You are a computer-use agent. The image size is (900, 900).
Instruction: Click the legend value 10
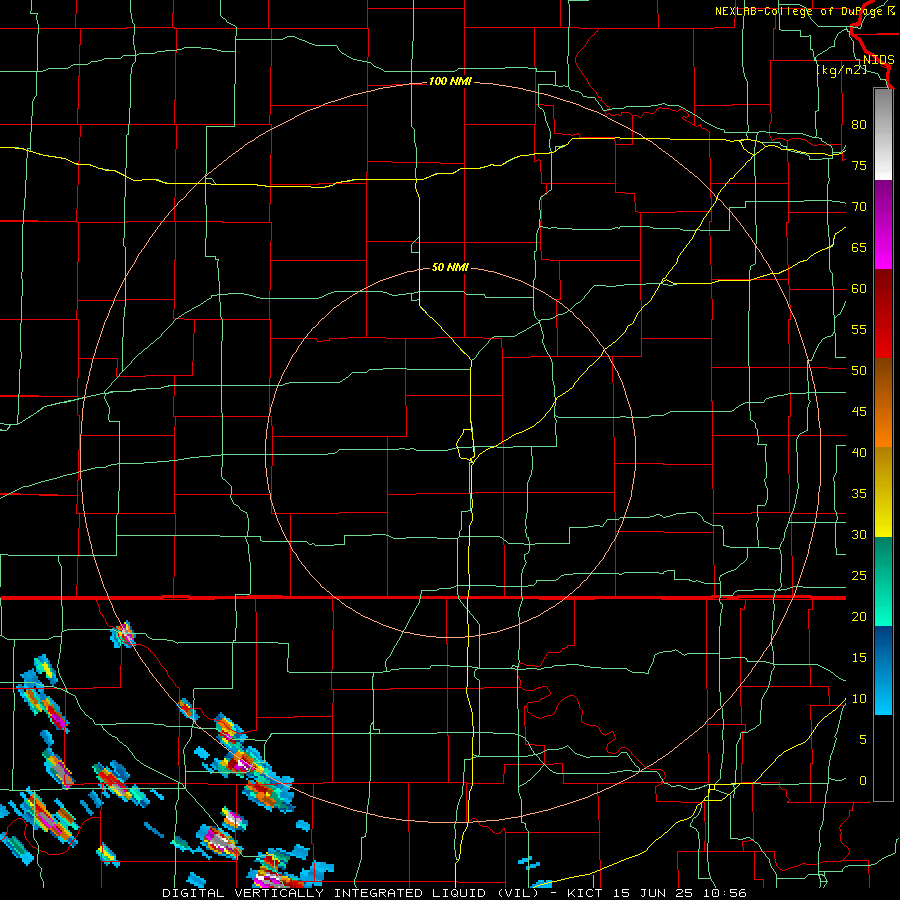coord(859,699)
